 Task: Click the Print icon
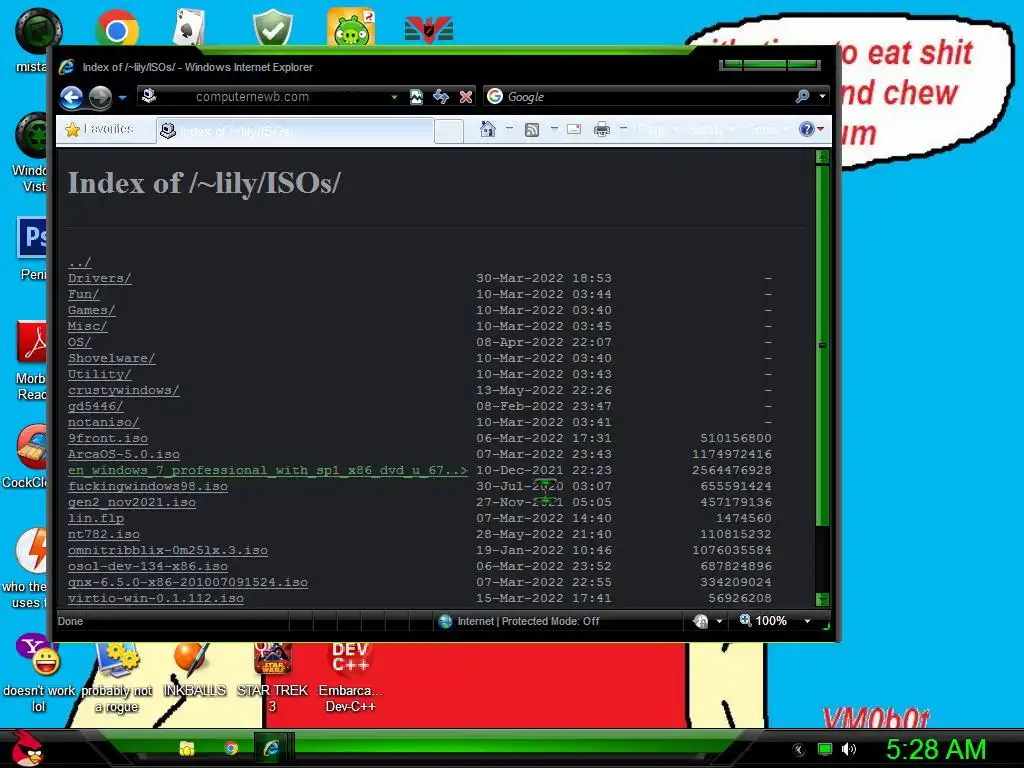(x=601, y=129)
